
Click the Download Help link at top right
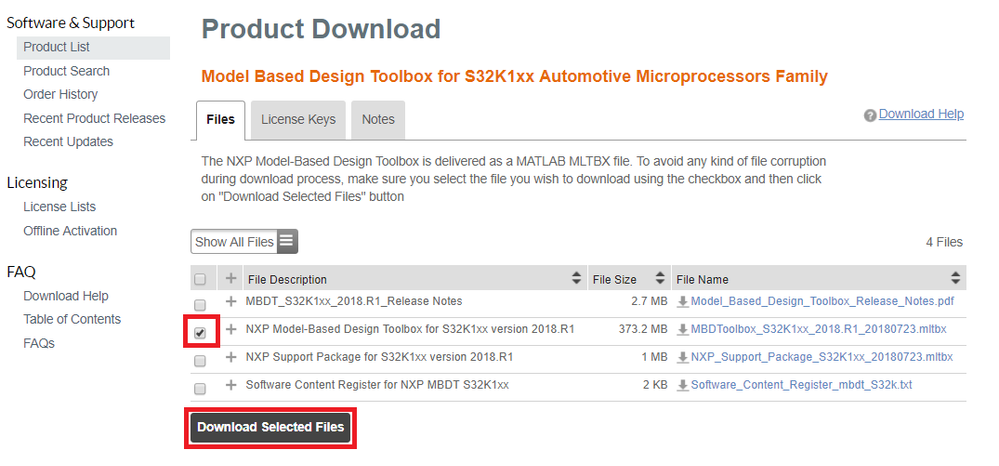tap(921, 114)
